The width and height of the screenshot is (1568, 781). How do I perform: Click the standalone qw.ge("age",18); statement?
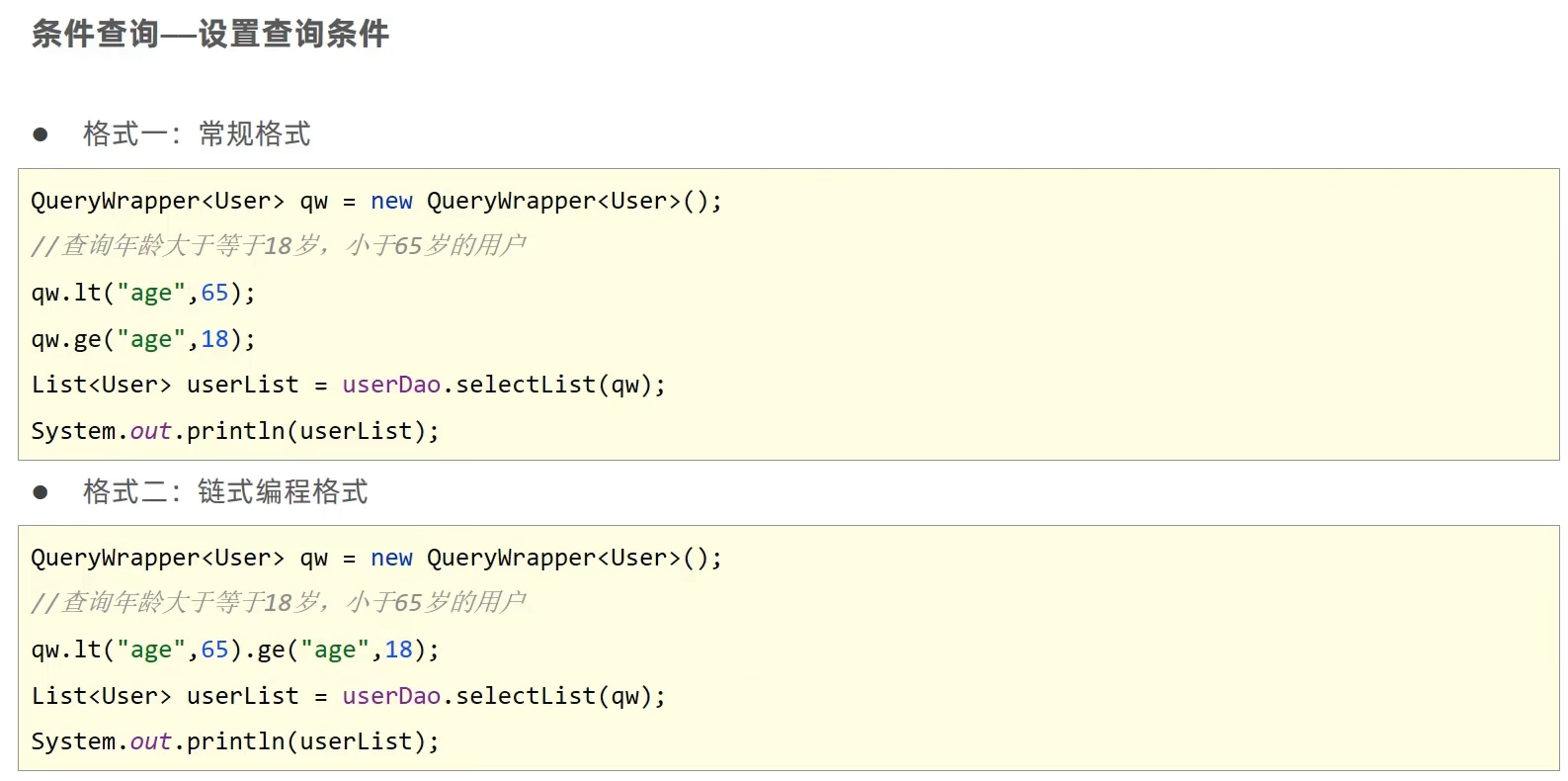pyautogui.click(x=143, y=339)
